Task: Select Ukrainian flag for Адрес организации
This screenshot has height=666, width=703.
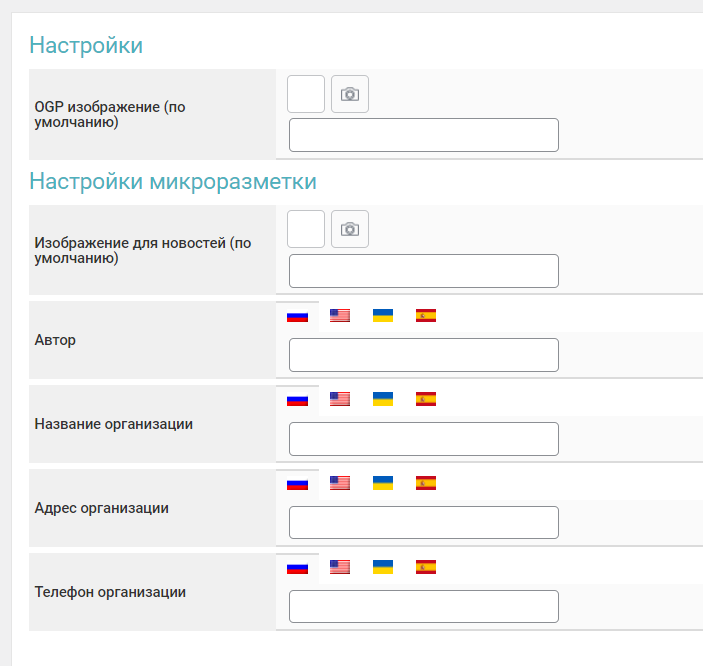Action: [x=383, y=484]
